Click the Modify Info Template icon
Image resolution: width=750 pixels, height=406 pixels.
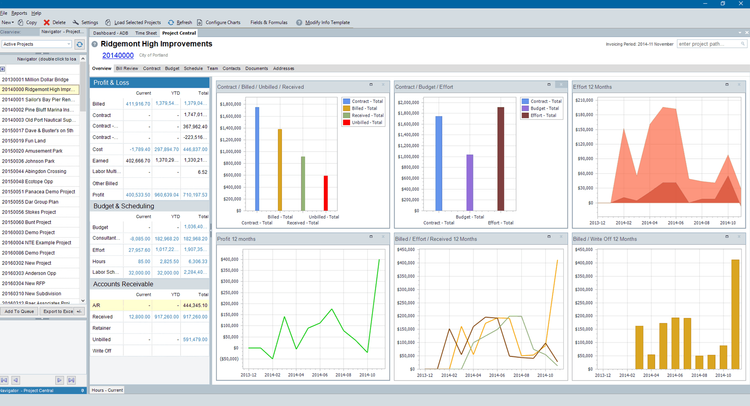pyautogui.click(x=299, y=22)
